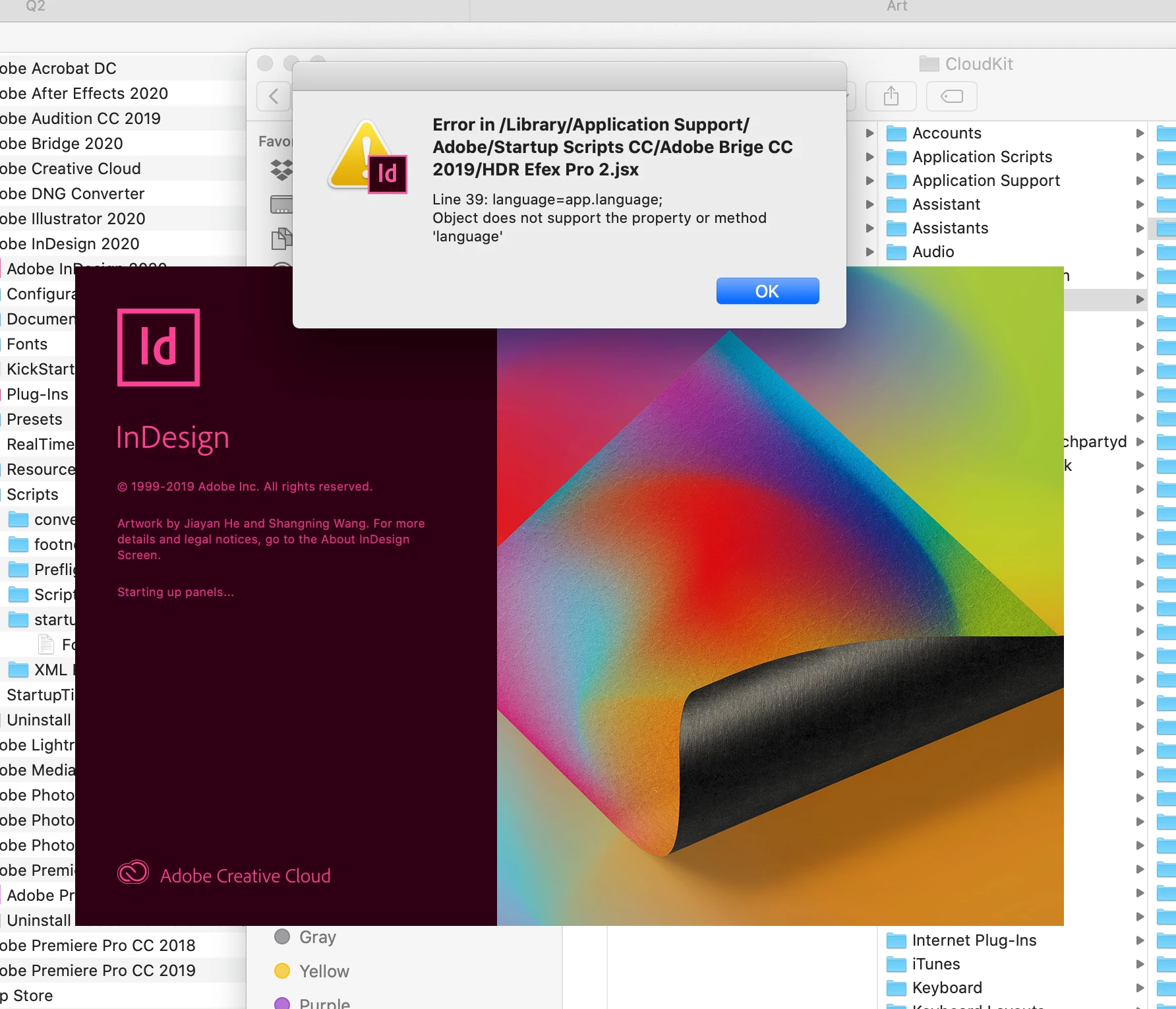Select the Plug-Ins row in list
Screen dimensions: 1176x1009
[x=38, y=394]
